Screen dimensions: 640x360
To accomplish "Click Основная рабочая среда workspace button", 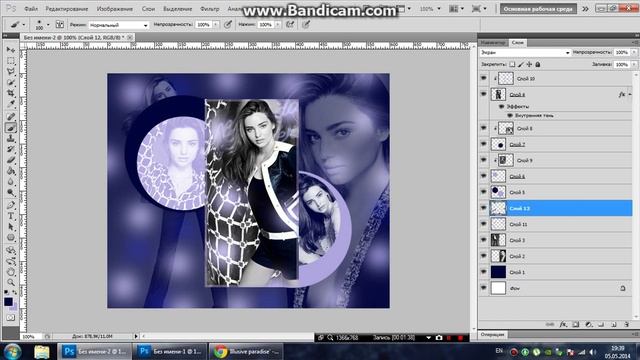I will pyautogui.click(x=538, y=9).
